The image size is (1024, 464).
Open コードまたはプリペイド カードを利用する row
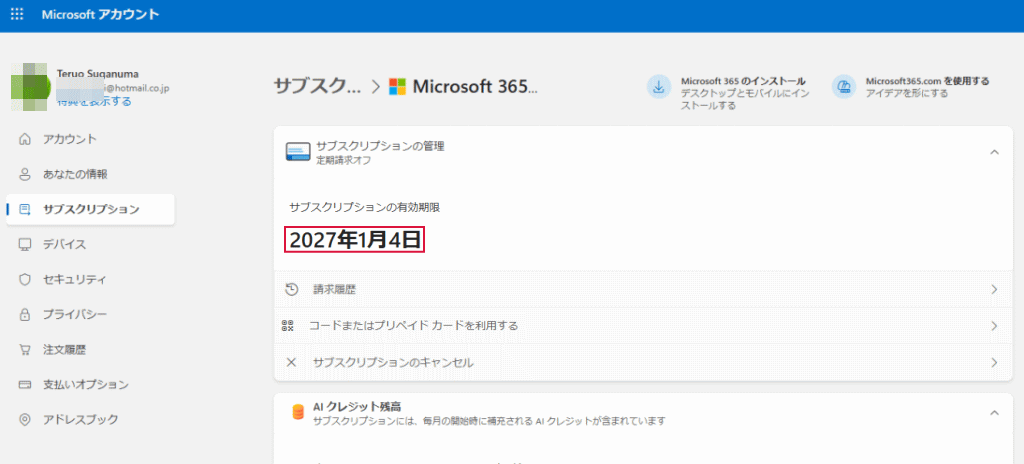pos(643,325)
